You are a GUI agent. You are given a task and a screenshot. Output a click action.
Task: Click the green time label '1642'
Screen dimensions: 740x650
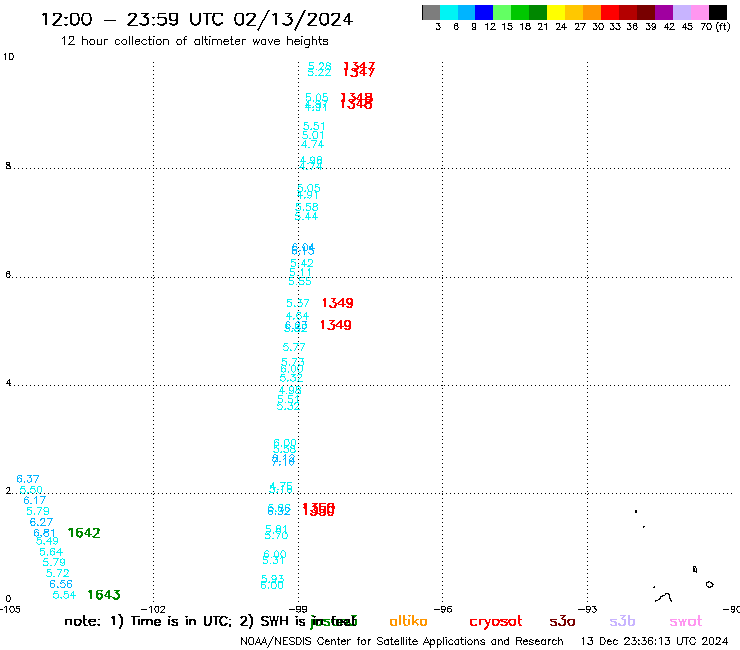pos(84,533)
